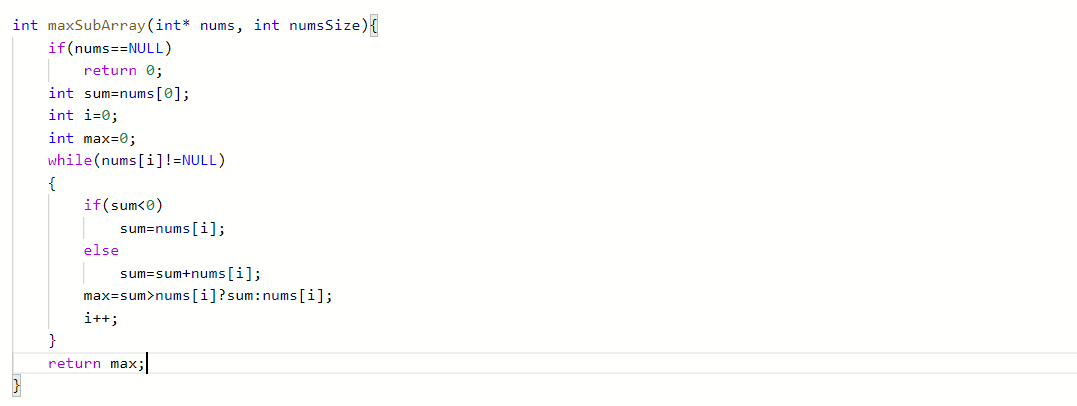The height and width of the screenshot is (406, 1077).
Task: Click the opening brace after numsSize)
Action: (374, 26)
